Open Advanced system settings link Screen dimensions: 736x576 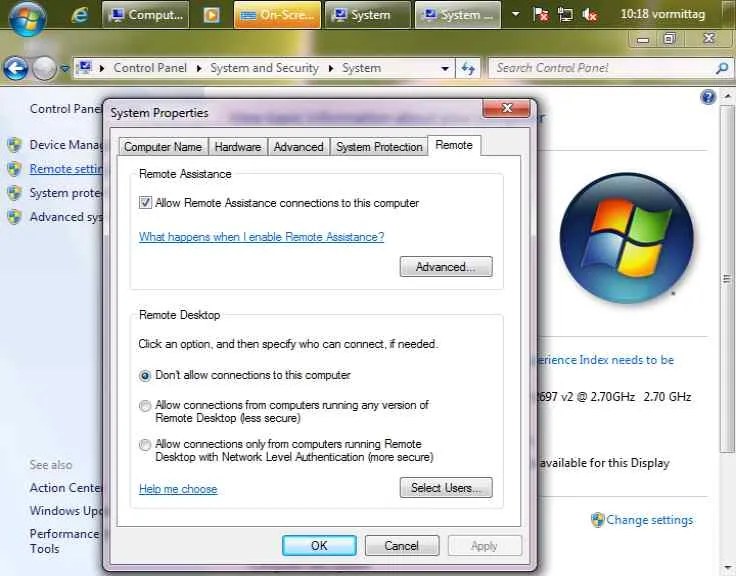click(x=66, y=217)
